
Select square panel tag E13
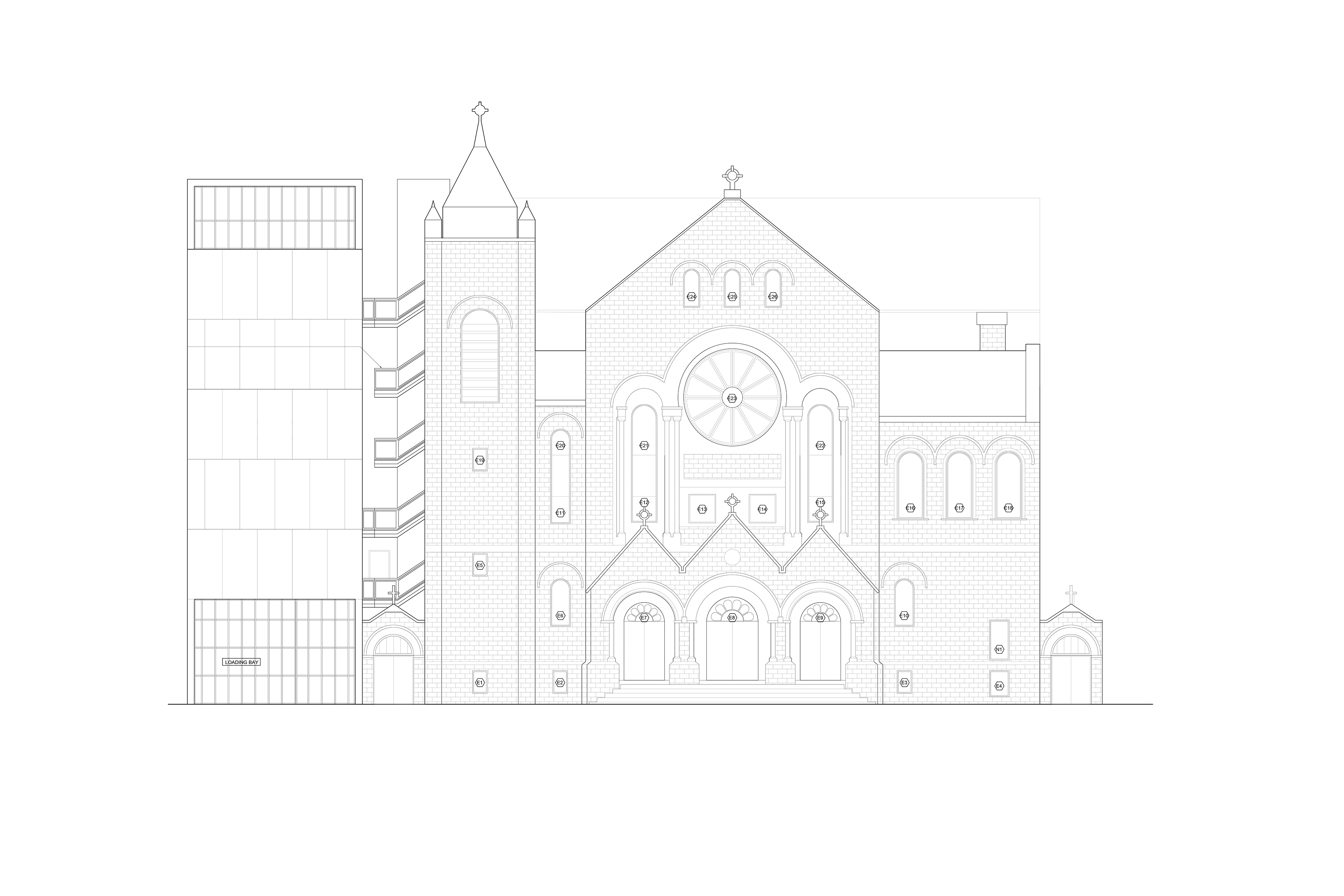pos(702,509)
